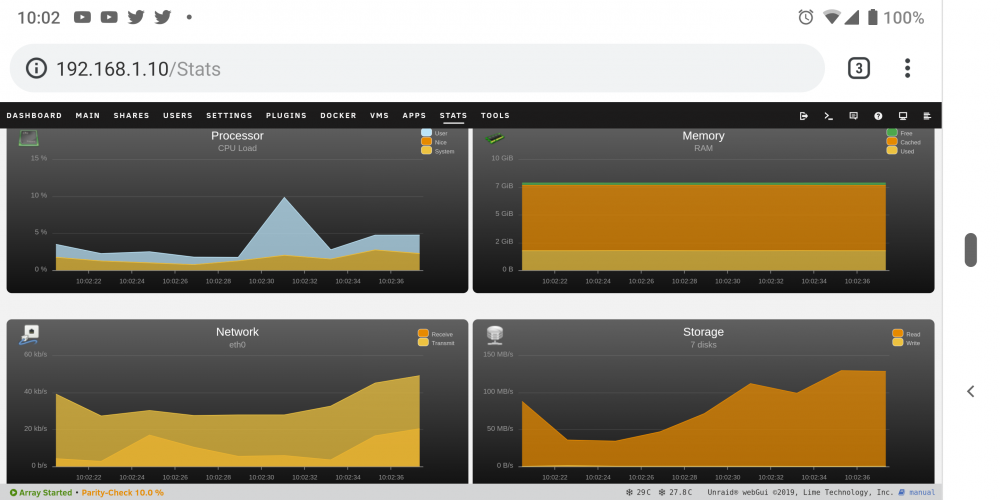Tap the battery 100% indicator

tap(895, 17)
